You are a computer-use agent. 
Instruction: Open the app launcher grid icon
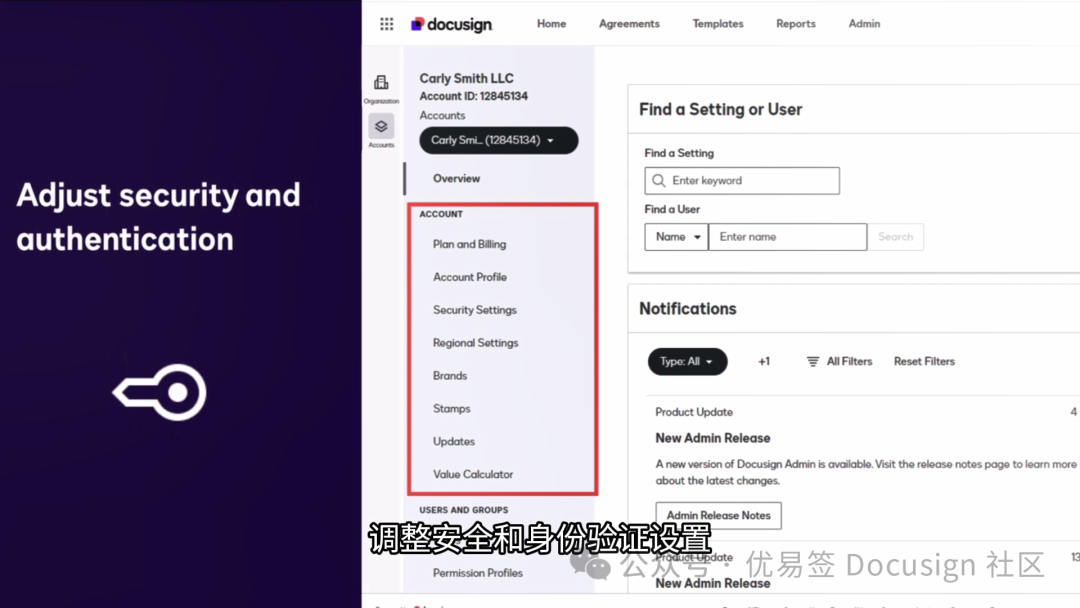pyautogui.click(x=386, y=24)
